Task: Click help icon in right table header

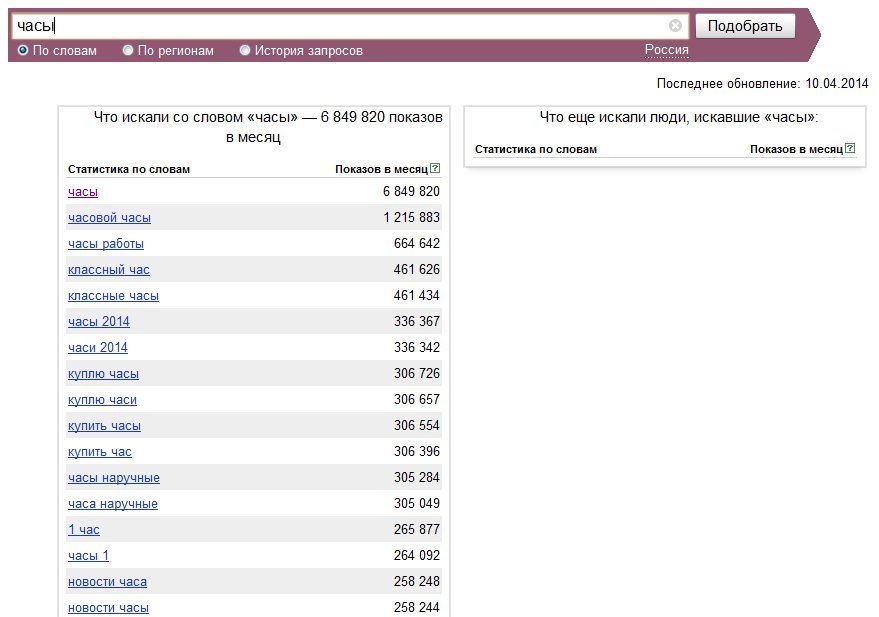Action: coord(850,149)
